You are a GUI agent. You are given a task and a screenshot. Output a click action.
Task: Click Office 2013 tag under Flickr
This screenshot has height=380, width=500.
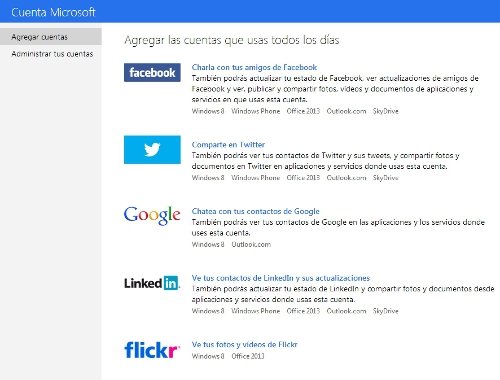[248, 356]
